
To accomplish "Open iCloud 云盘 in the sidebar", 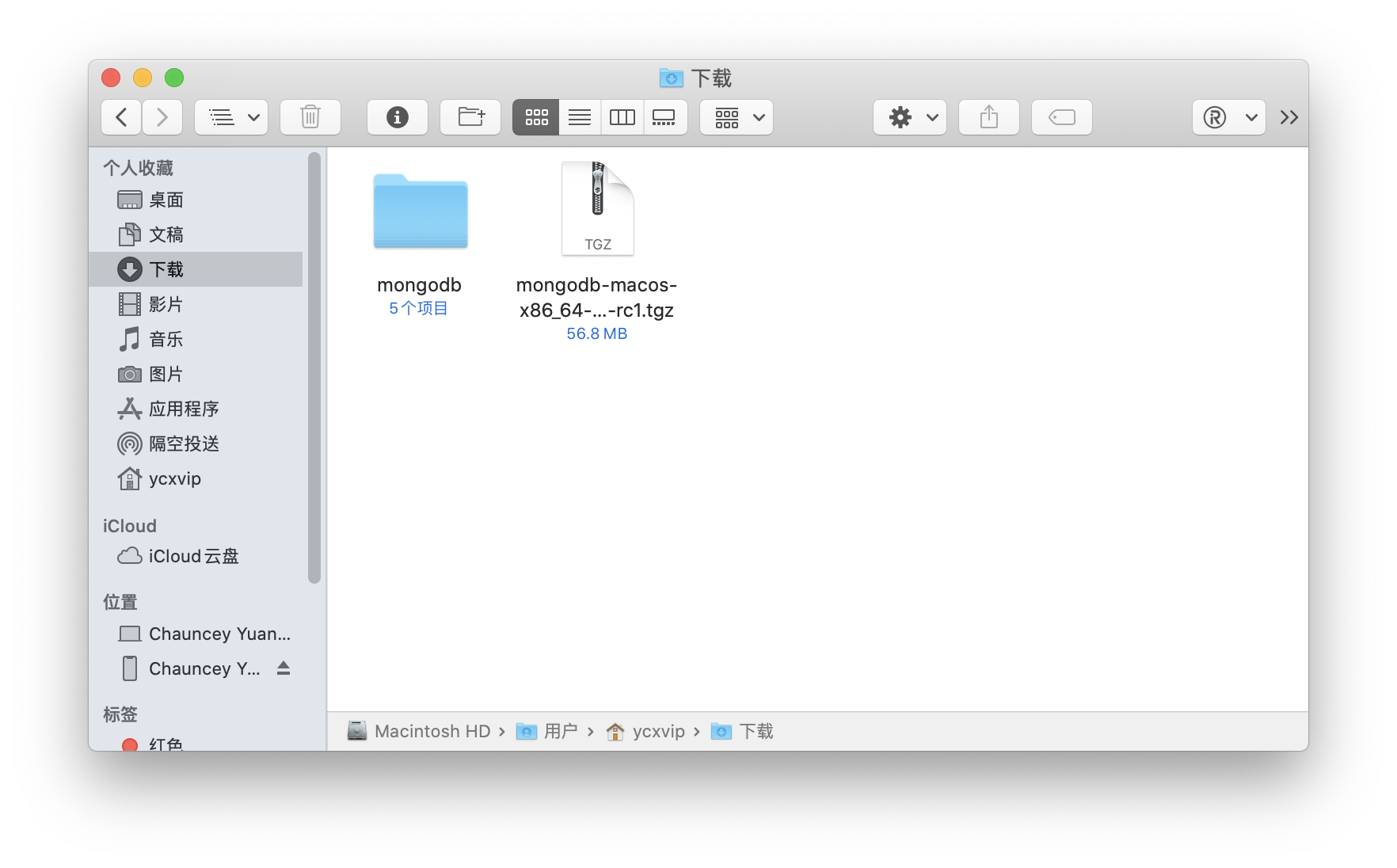I will click(196, 556).
